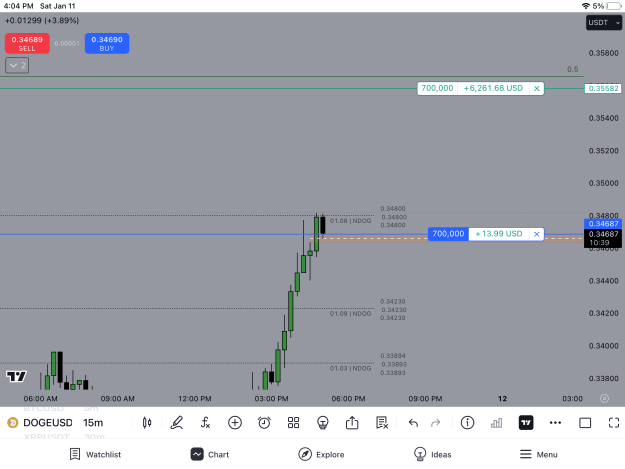Tap the 01.03 | NDOG level label
Image resolution: width=625 pixels, height=469 pixels.
350,368
